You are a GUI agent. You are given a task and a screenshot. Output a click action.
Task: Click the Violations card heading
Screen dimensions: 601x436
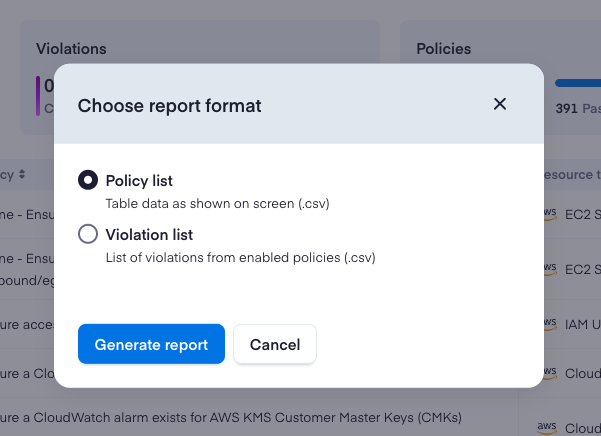[x=71, y=48]
